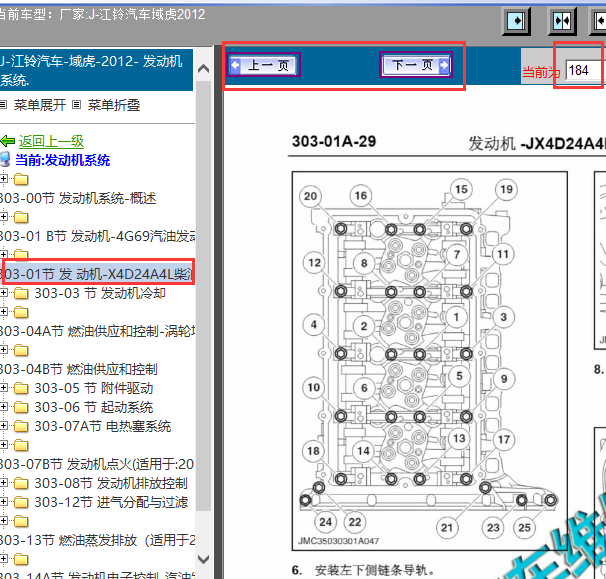Click the folder icon of 303-05 节 附件驱动

(21, 388)
